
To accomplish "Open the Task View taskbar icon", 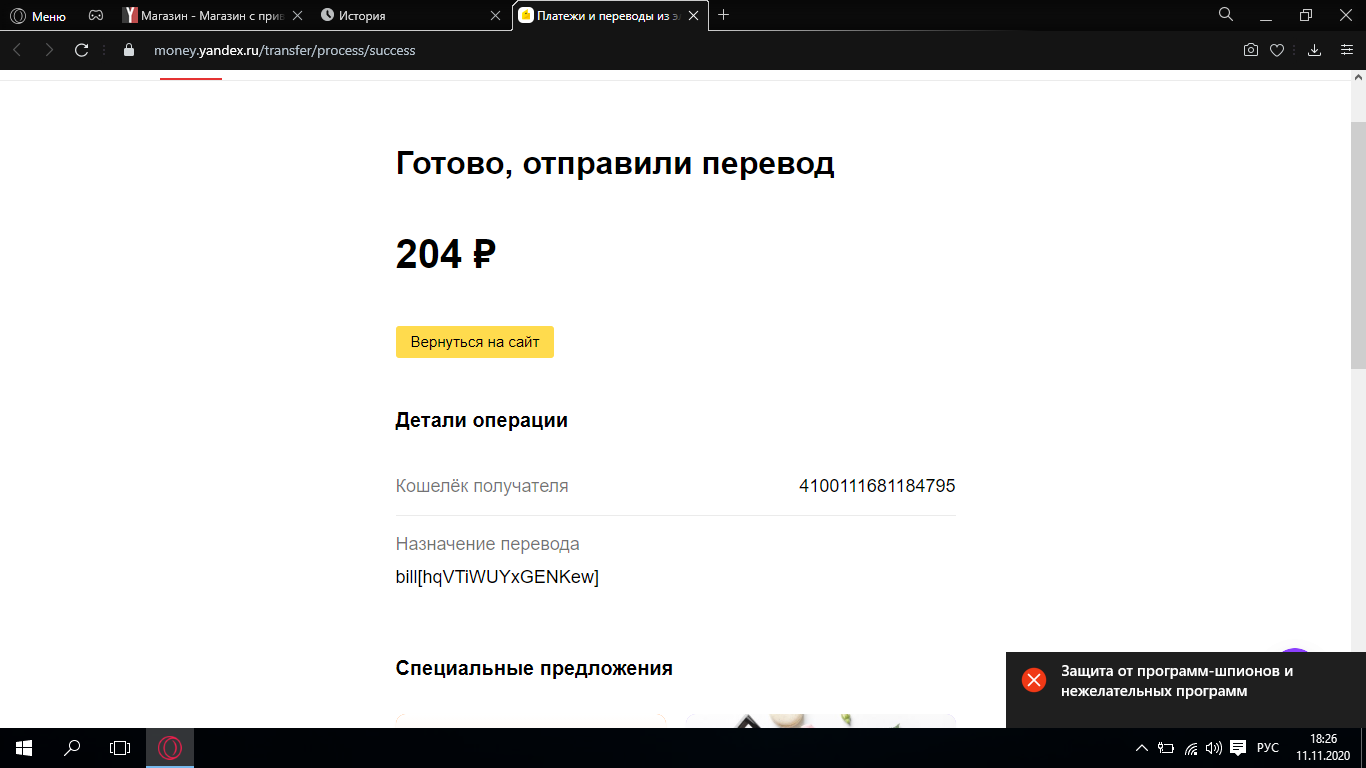I will click(x=120, y=747).
